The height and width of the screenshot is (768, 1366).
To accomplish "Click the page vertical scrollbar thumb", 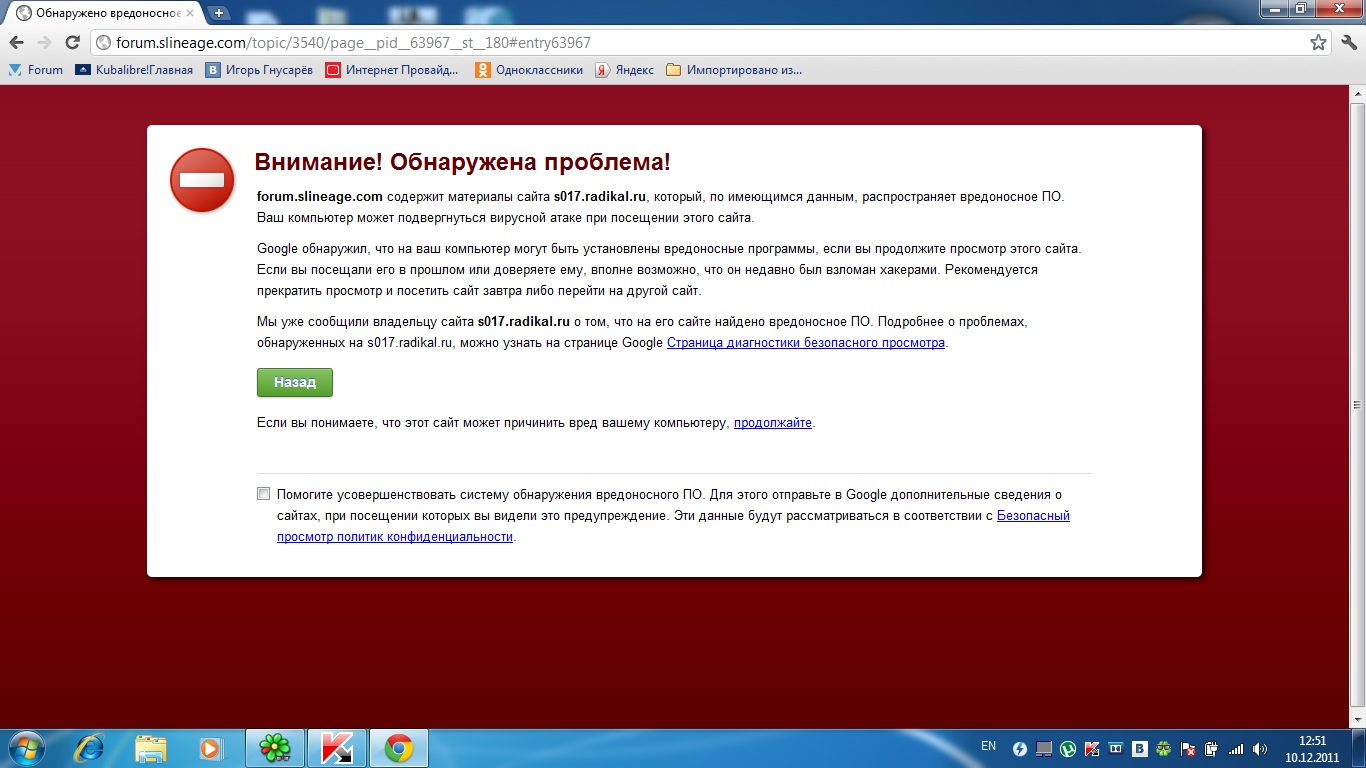I will [x=1357, y=406].
